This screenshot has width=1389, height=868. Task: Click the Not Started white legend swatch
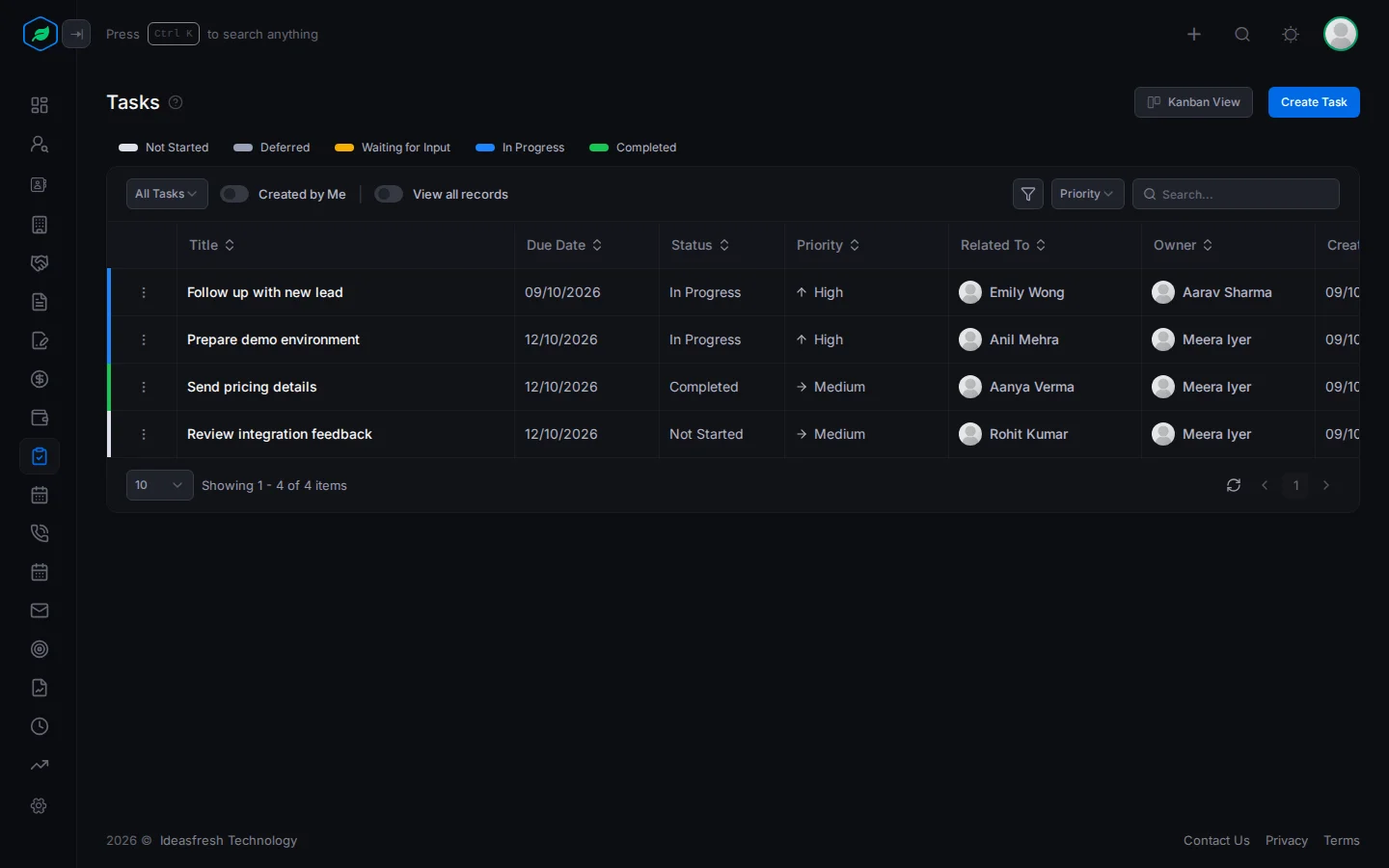[128, 148]
